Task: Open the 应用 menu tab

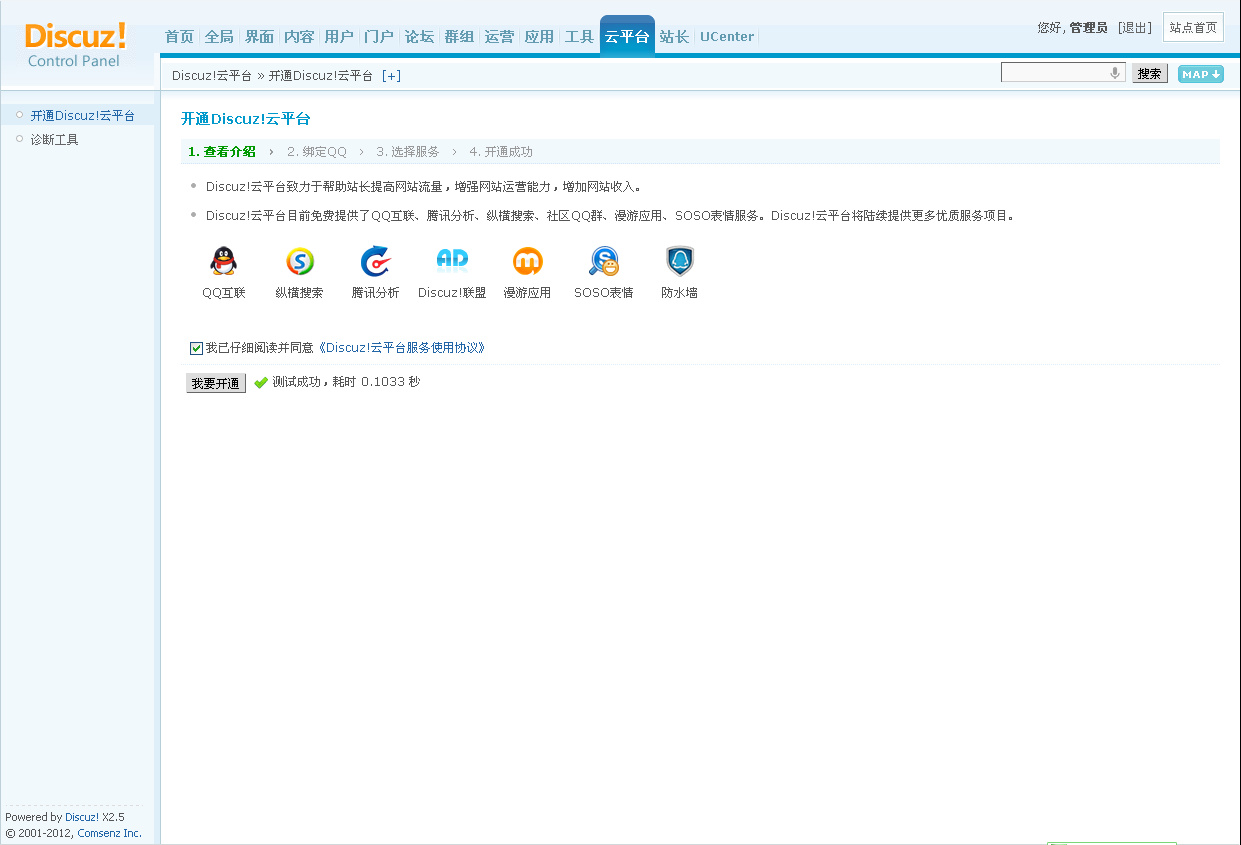Action: (x=539, y=37)
